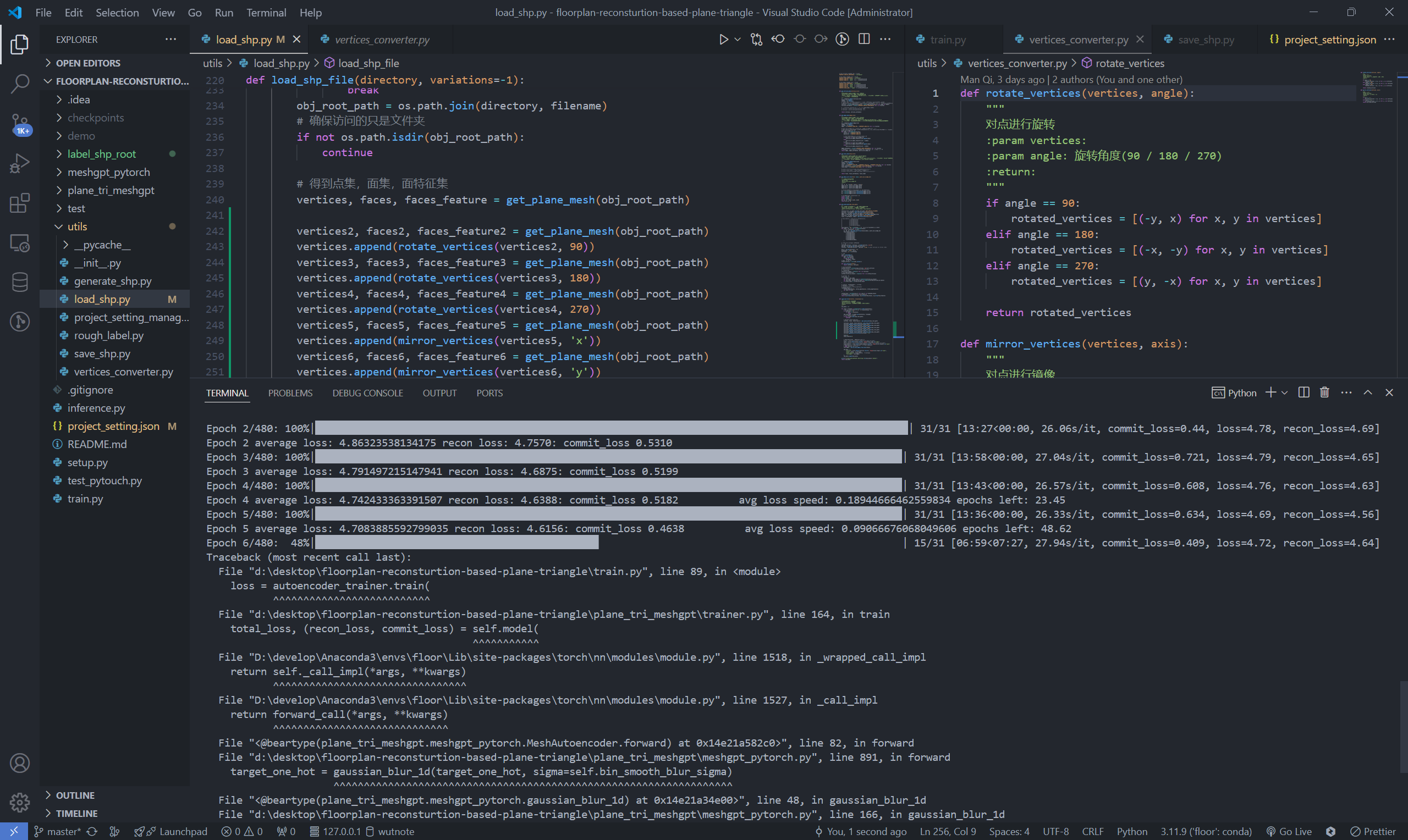Toggle Go Live server in status bar

click(1289, 832)
